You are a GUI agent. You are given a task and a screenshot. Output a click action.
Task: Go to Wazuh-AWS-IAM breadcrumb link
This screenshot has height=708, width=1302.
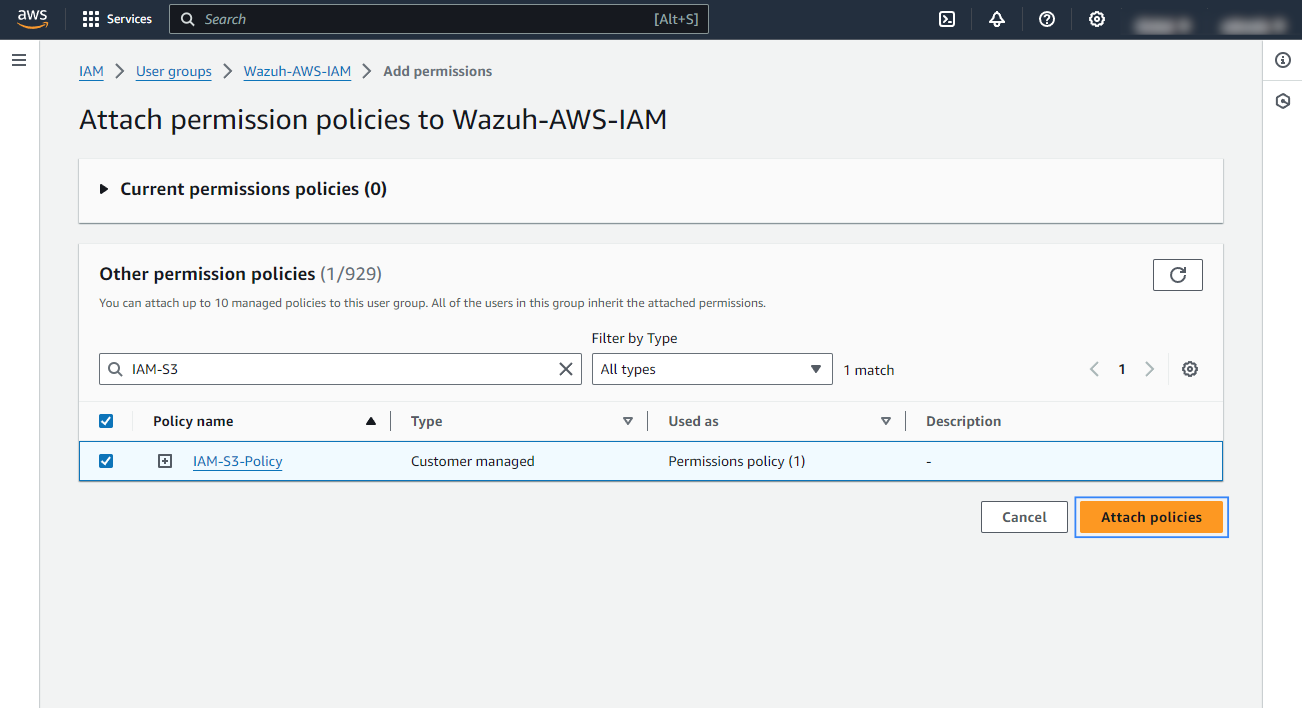tap(297, 71)
